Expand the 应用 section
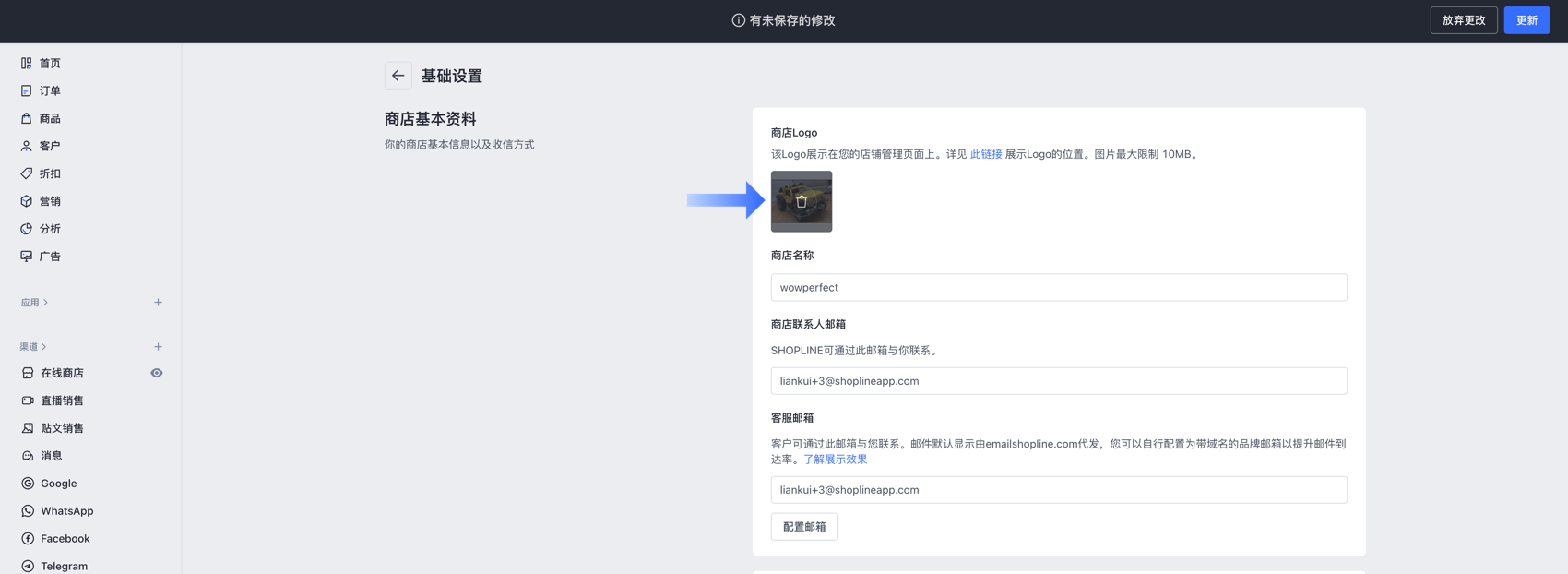This screenshot has height=574, width=1568. 34,303
